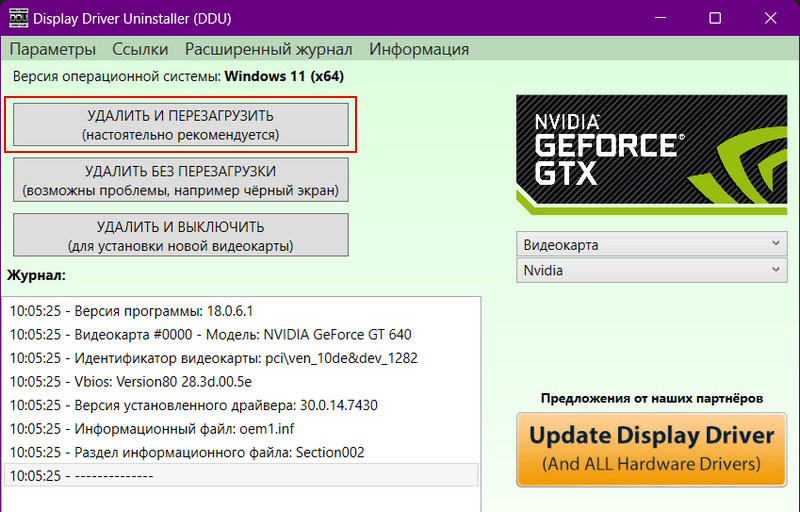Select log line 'Версия программы: 18.0.6.1'
Image resolution: width=800 pixels, height=512 pixels.
[x=241, y=311]
